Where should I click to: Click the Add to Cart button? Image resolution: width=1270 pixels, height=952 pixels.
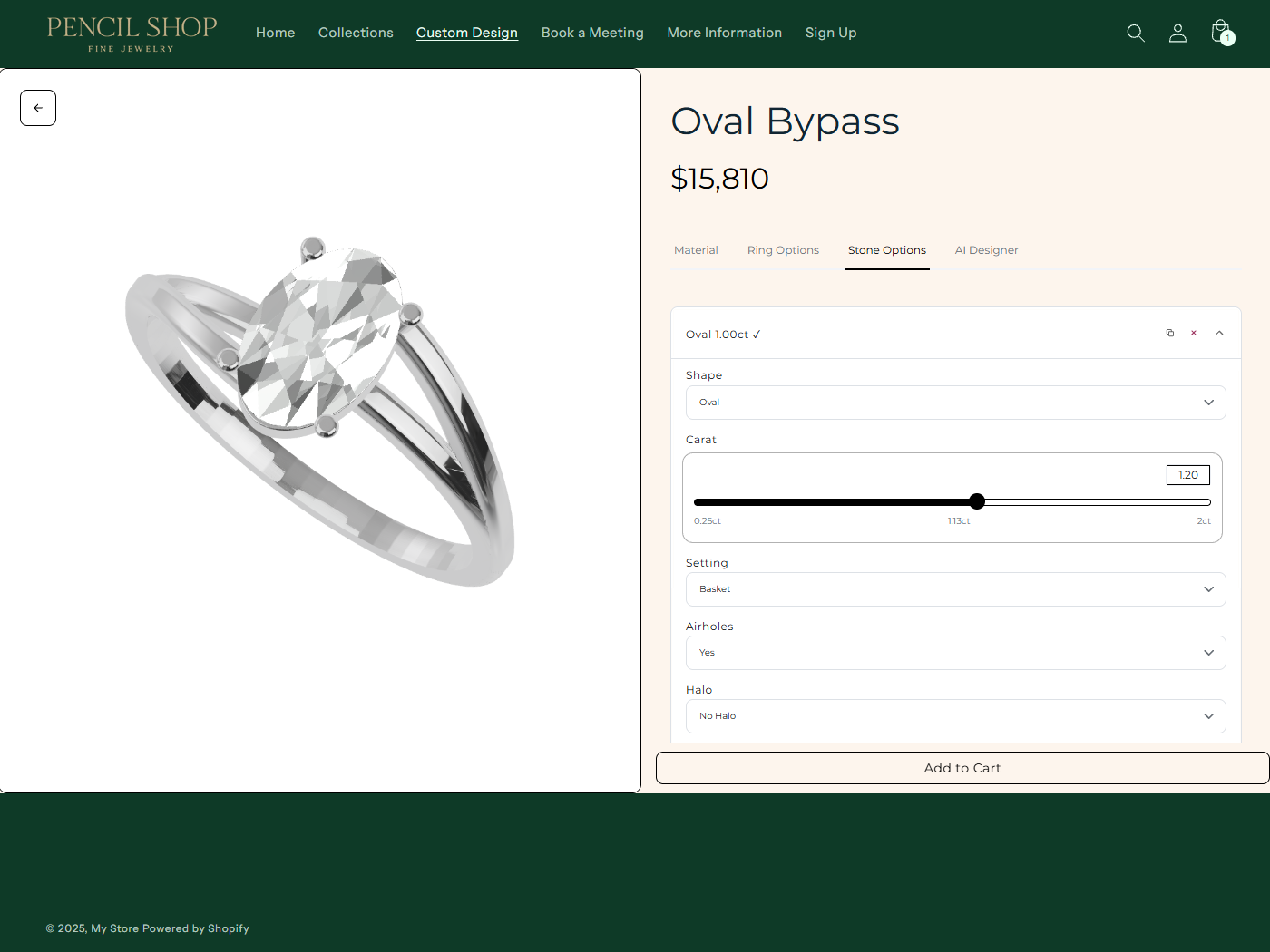(962, 767)
